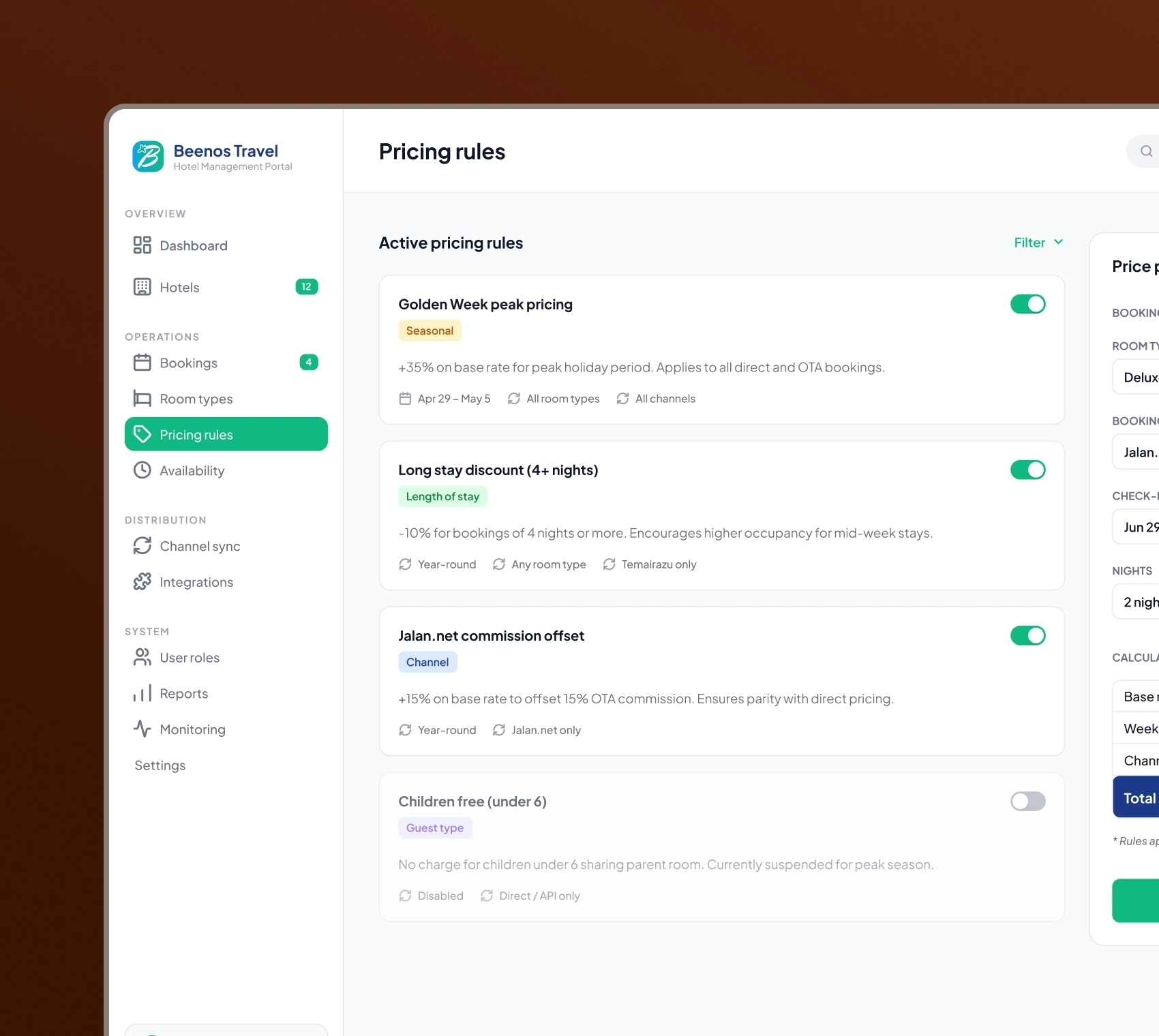The image size is (1159, 1036).
Task: Open the nights selector dropdown
Action: click(1136, 602)
